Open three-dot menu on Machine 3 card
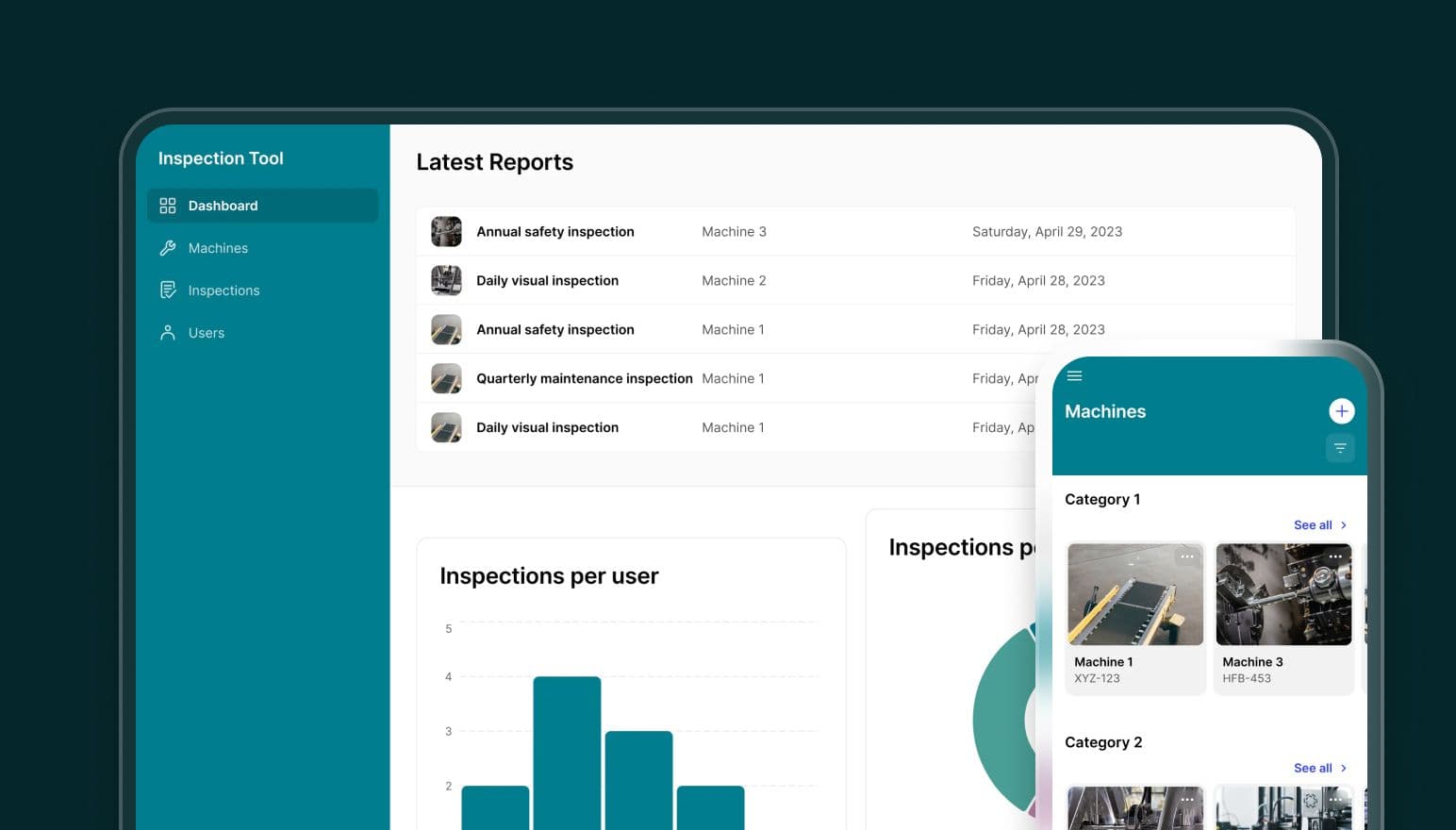 click(1335, 557)
